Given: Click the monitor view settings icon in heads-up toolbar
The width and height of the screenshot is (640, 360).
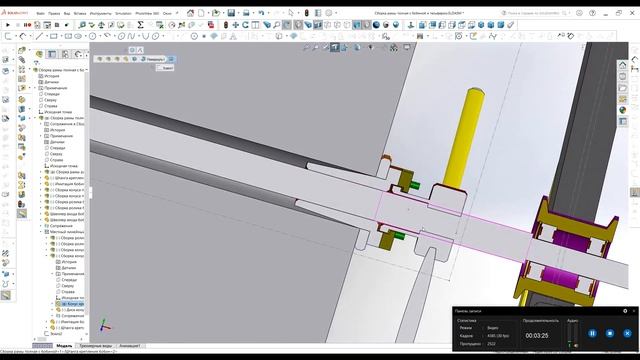Looking at the screenshot, I should point(407,48).
